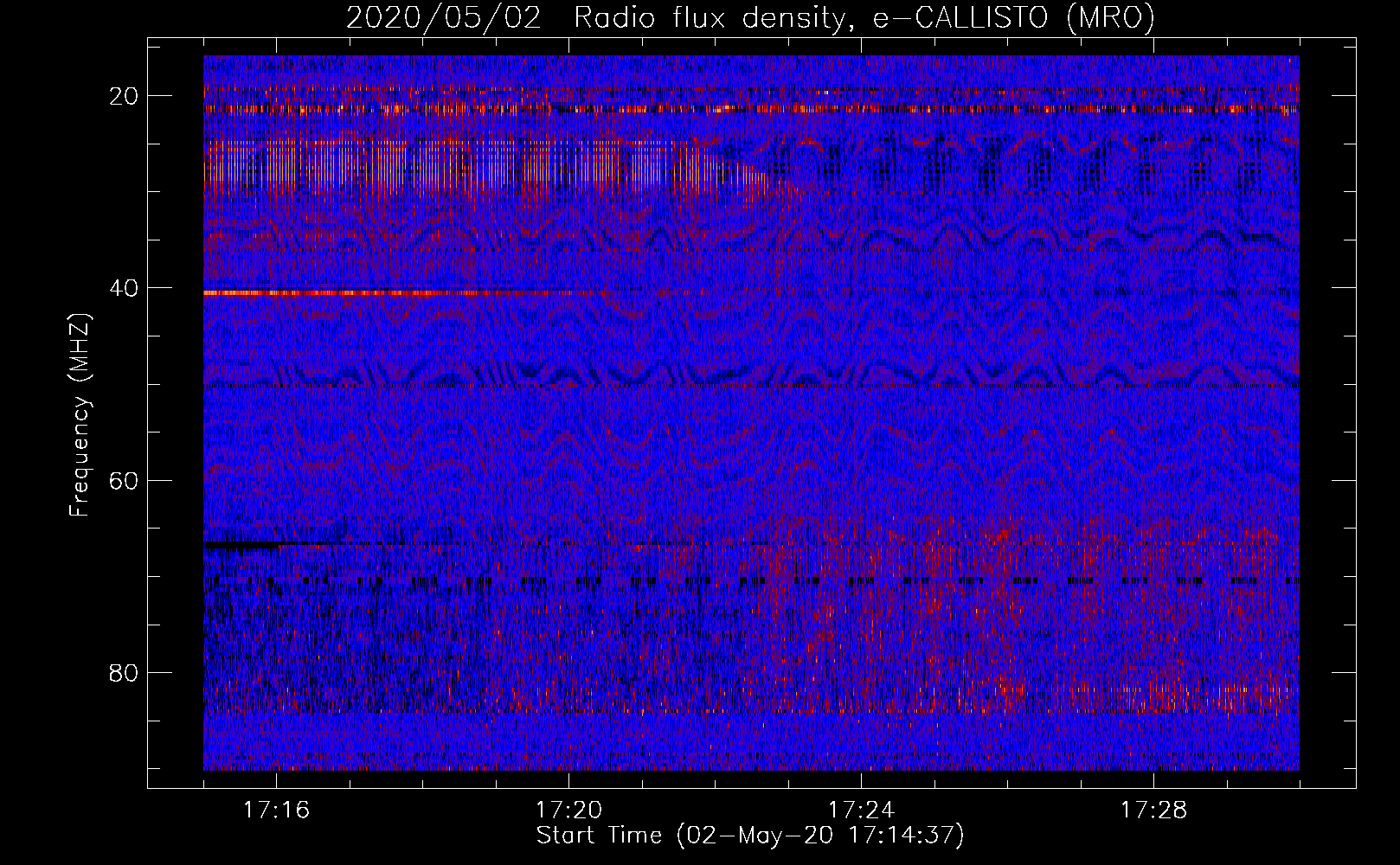Click the "60" frequency tick label
The height and width of the screenshot is (865, 1400).
125,480
